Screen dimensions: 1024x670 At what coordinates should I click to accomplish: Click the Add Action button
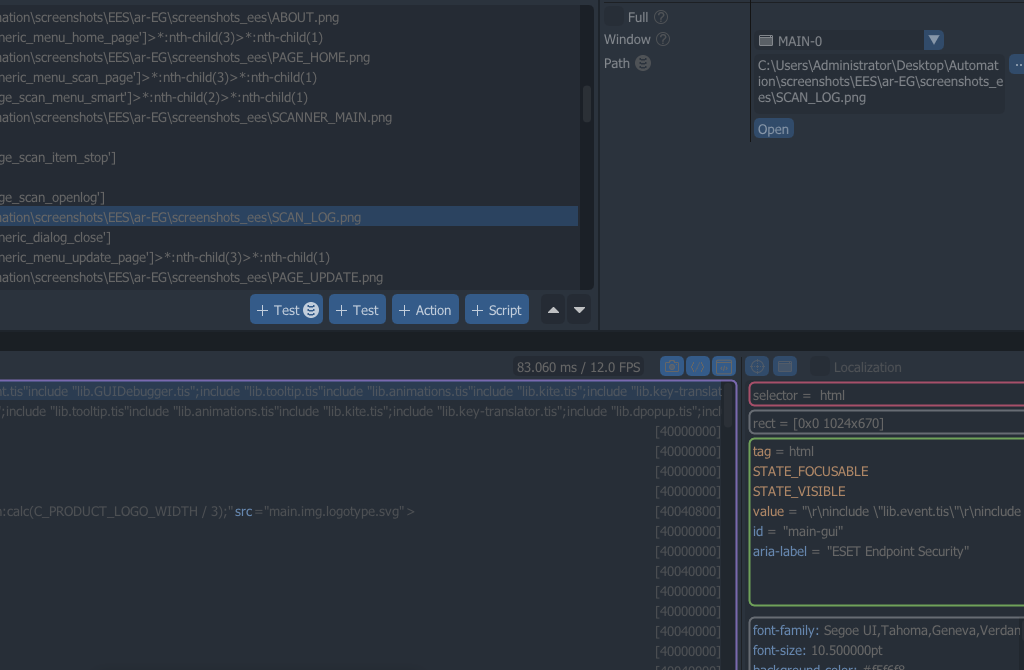pos(425,310)
